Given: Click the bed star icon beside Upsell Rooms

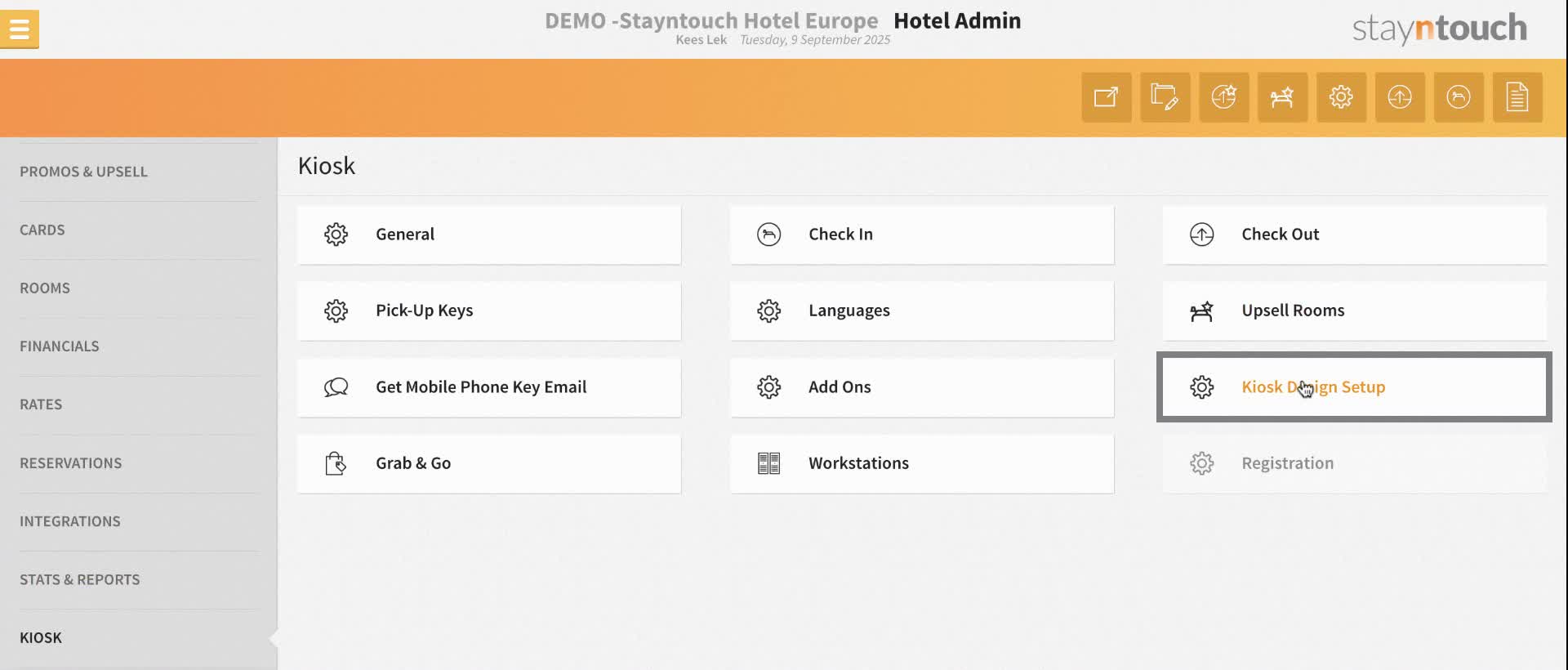Looking at the screenshot, I should (x=1201, y=310).
